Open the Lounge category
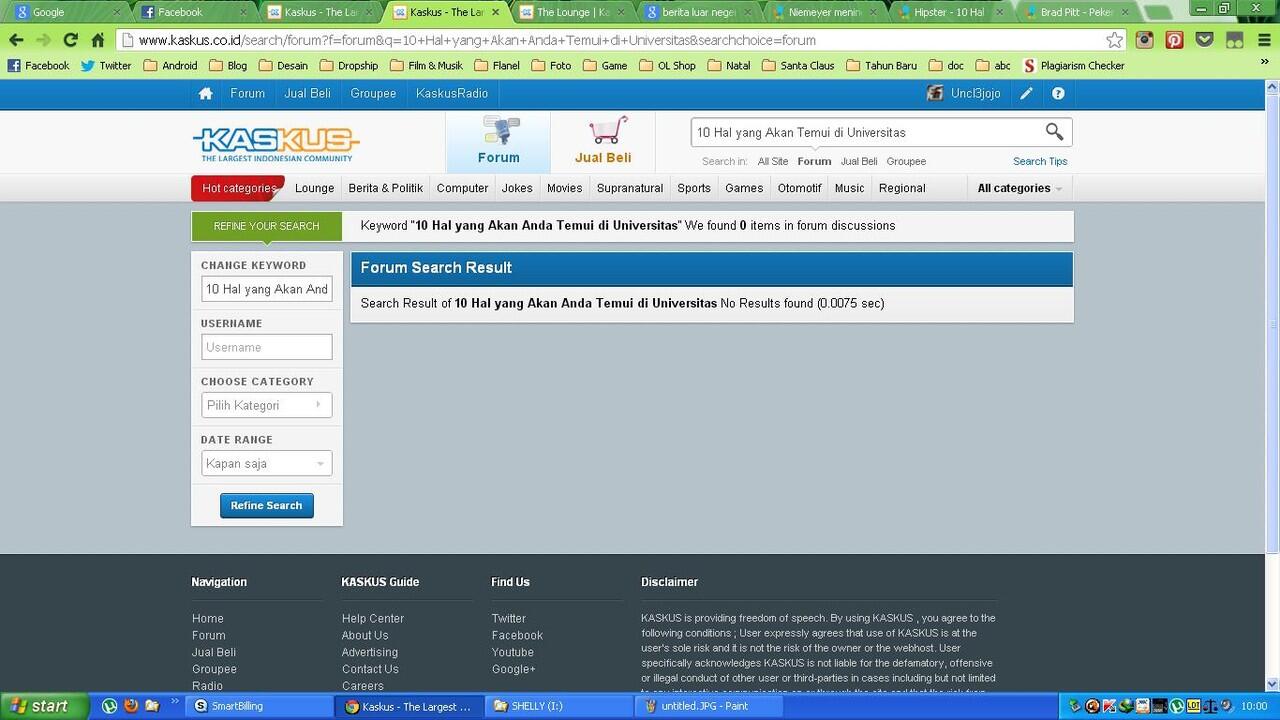1280x720 pixels. pyautogui.click(x=315, y=188)
